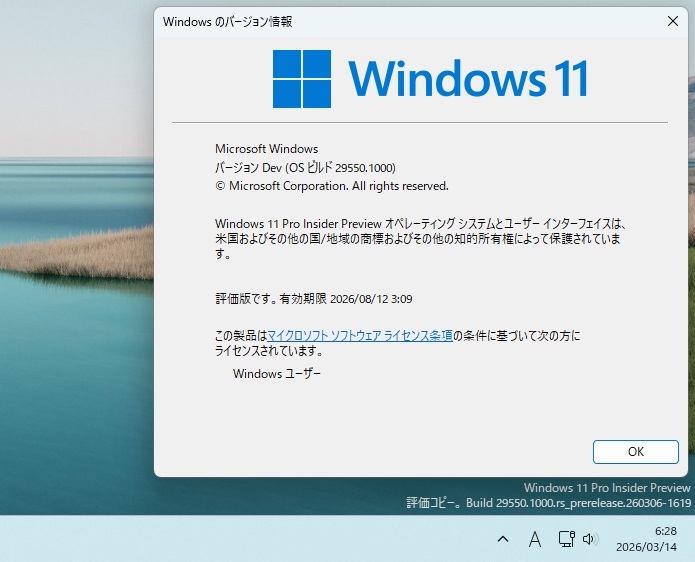Click the Windows のバージョン情報 title text

tap(227, 21)
